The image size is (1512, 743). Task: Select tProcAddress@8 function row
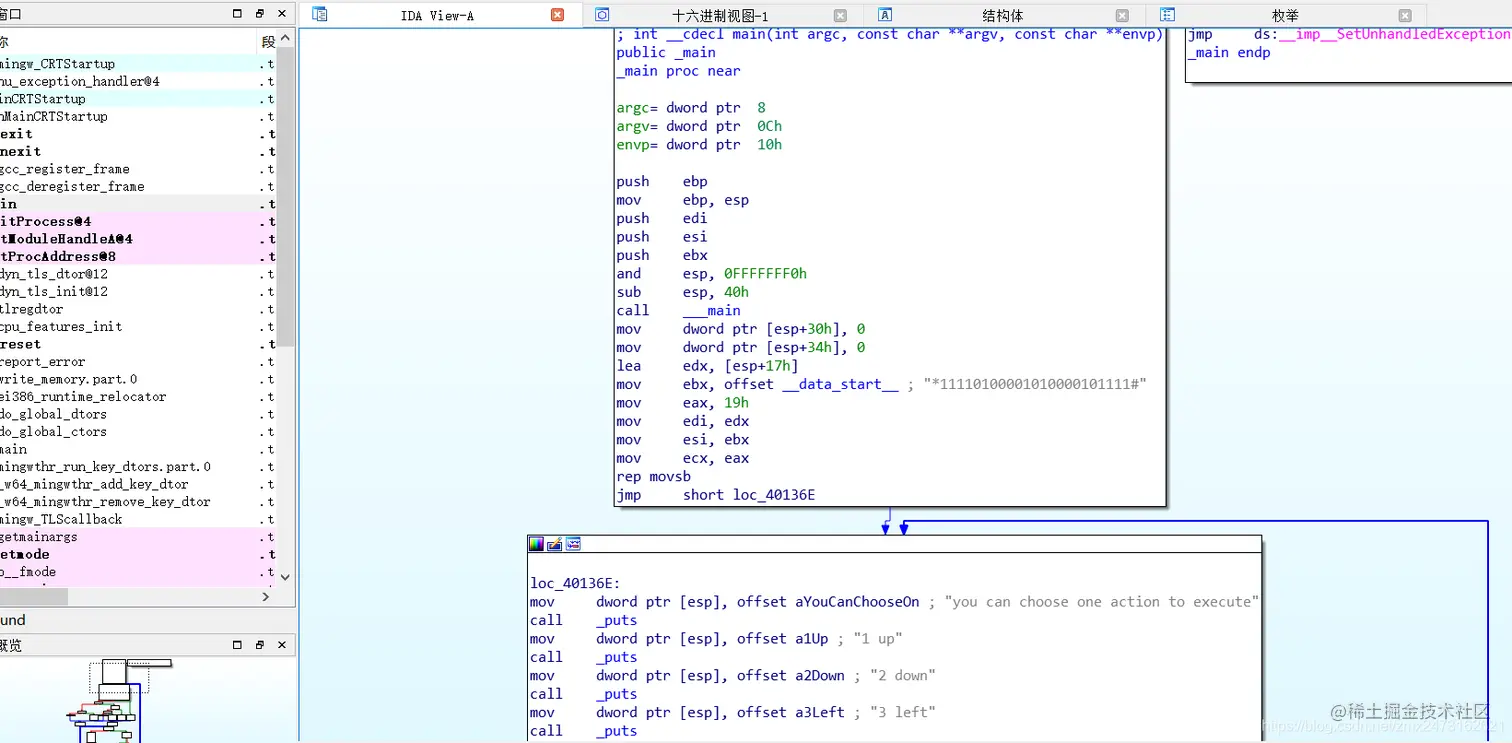tap(138, 256)
